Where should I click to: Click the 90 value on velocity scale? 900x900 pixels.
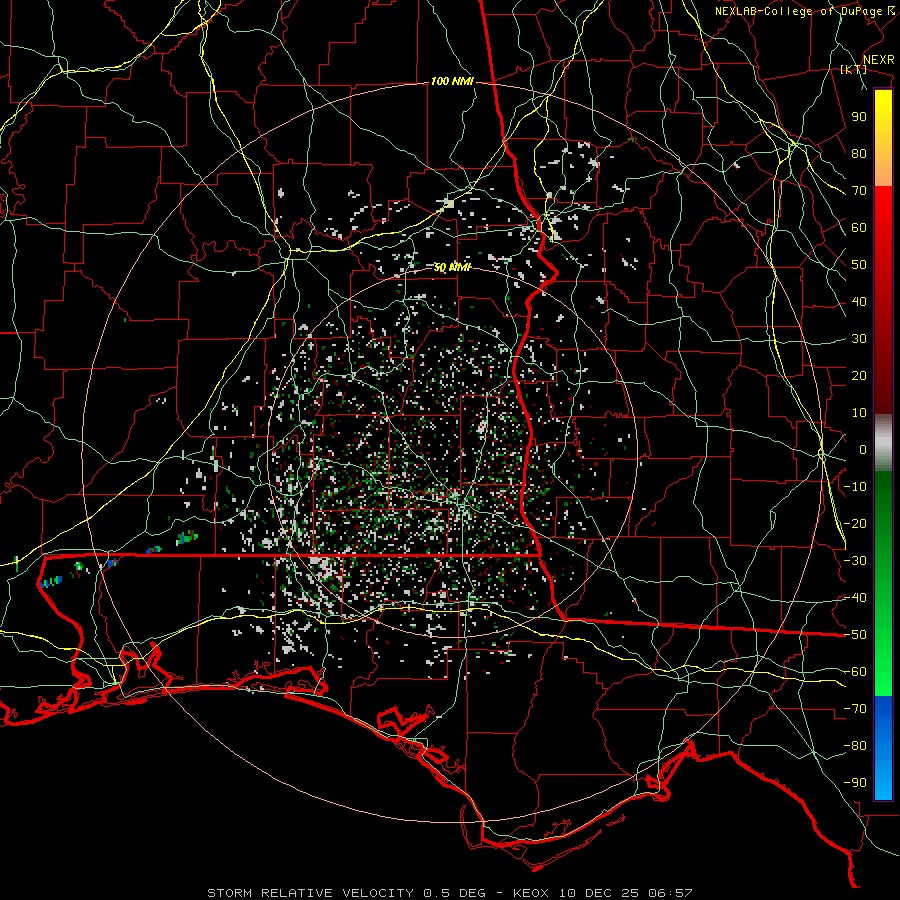[x=859, y=117]
